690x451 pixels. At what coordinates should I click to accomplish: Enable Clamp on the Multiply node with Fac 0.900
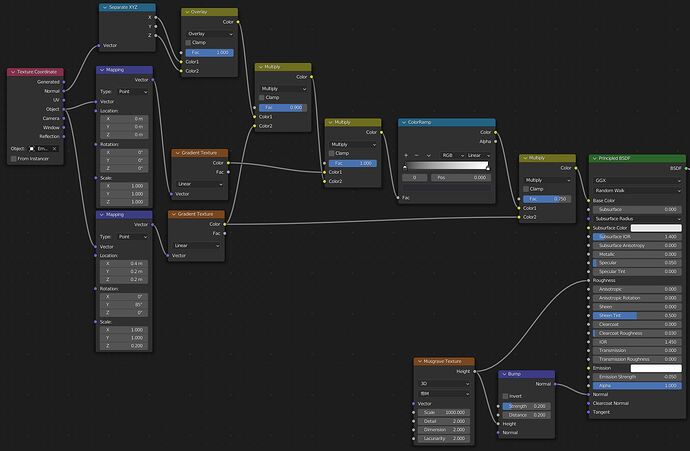(x=262, y=98)
